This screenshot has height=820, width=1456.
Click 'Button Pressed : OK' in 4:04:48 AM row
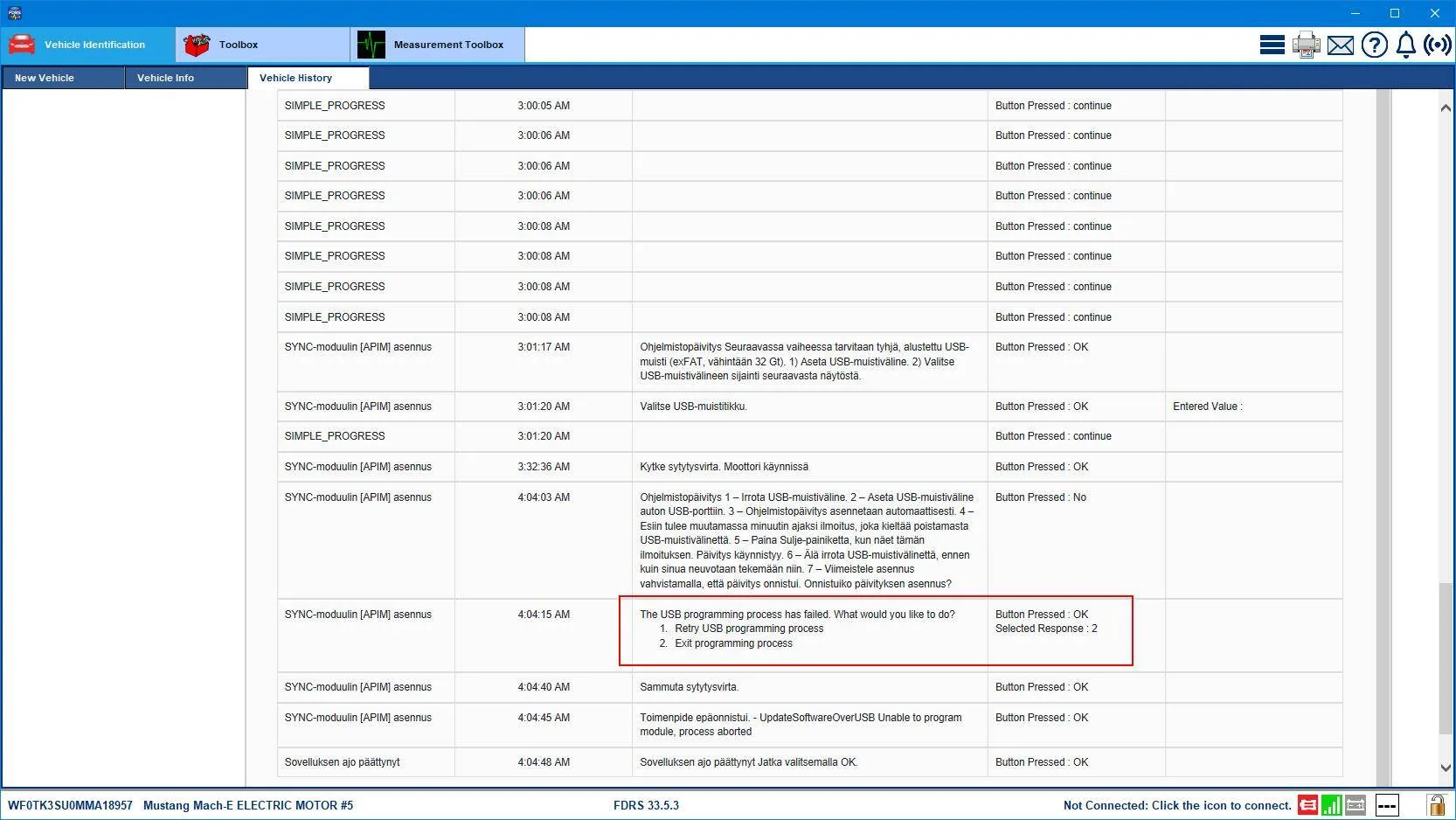[1042, 762]
